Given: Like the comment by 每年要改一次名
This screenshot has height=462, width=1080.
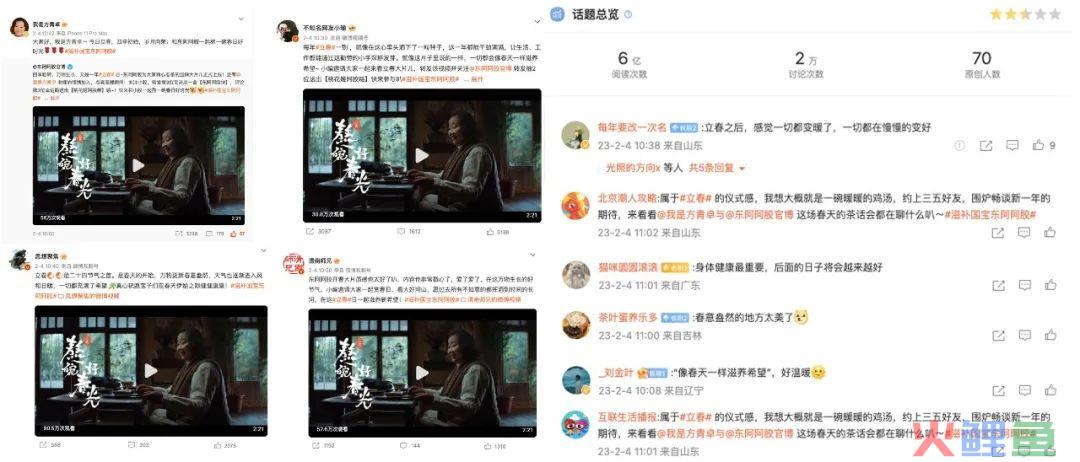Looking at the screenshot, I should point(1038,145).
